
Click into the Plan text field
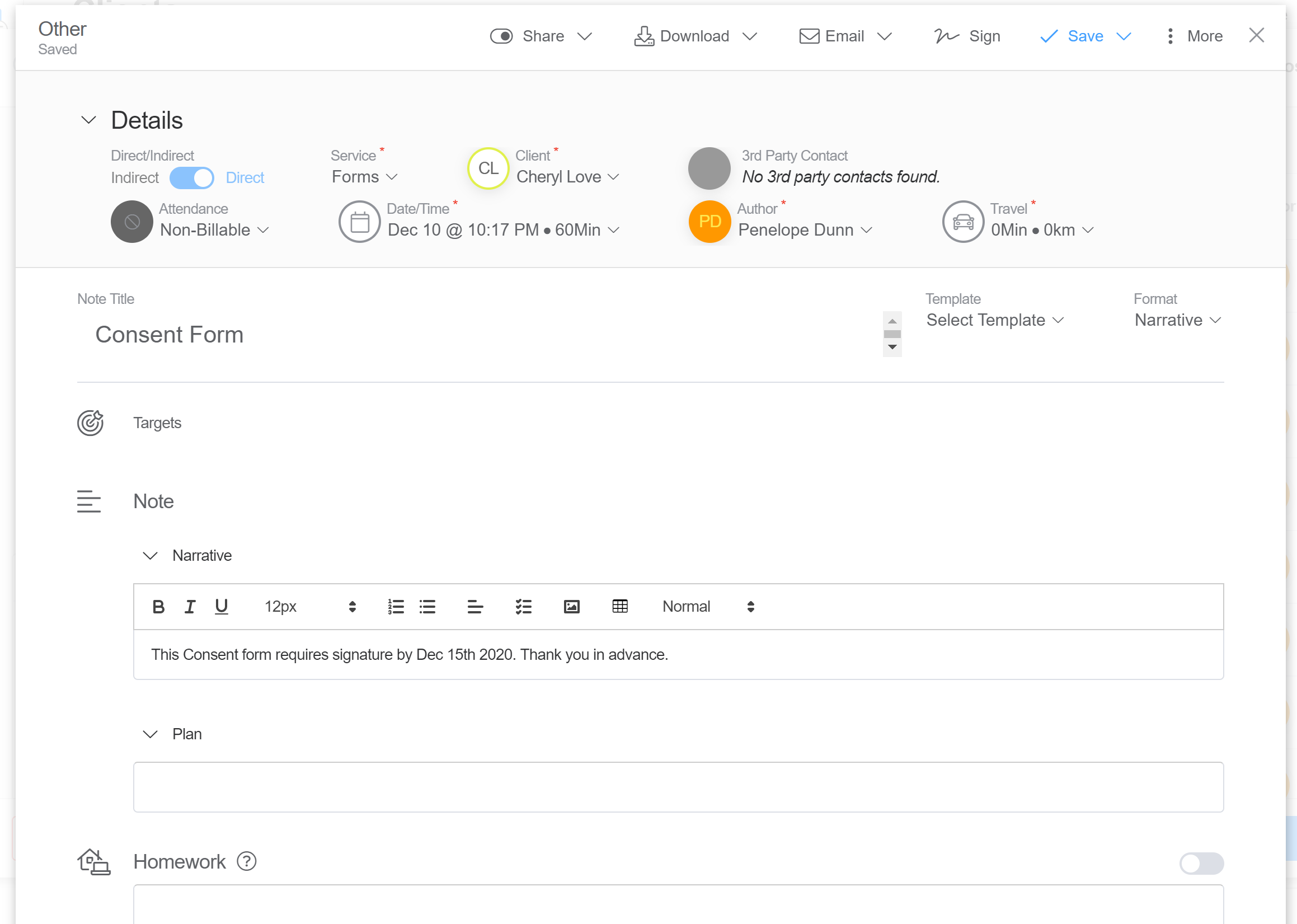pos(678,787)
